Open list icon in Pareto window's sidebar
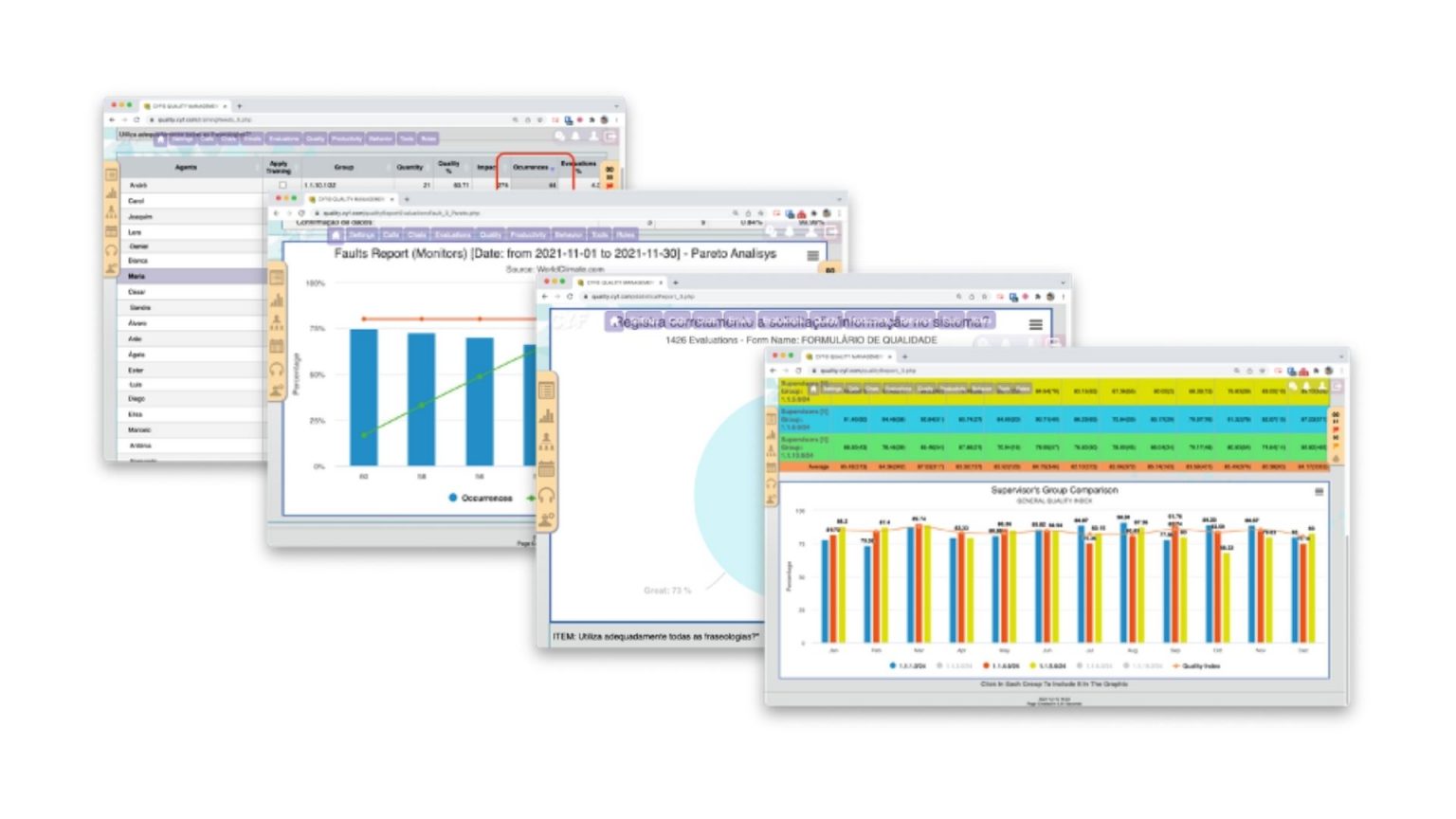 (277, 278)
